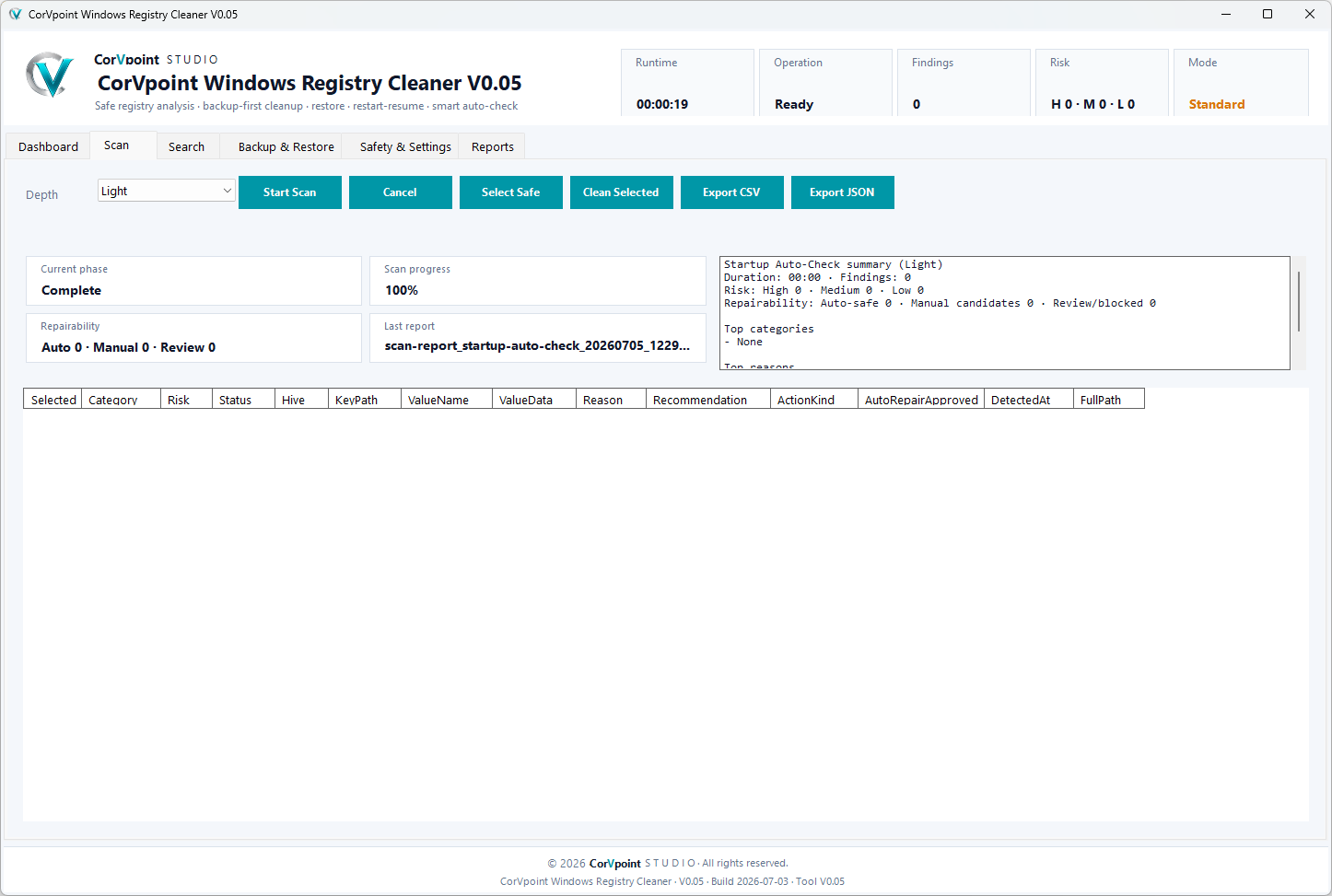The height and width of the screenshot is (896, 1332).
Task: Click the Findings value 0 in header
Action: point(917,104)
